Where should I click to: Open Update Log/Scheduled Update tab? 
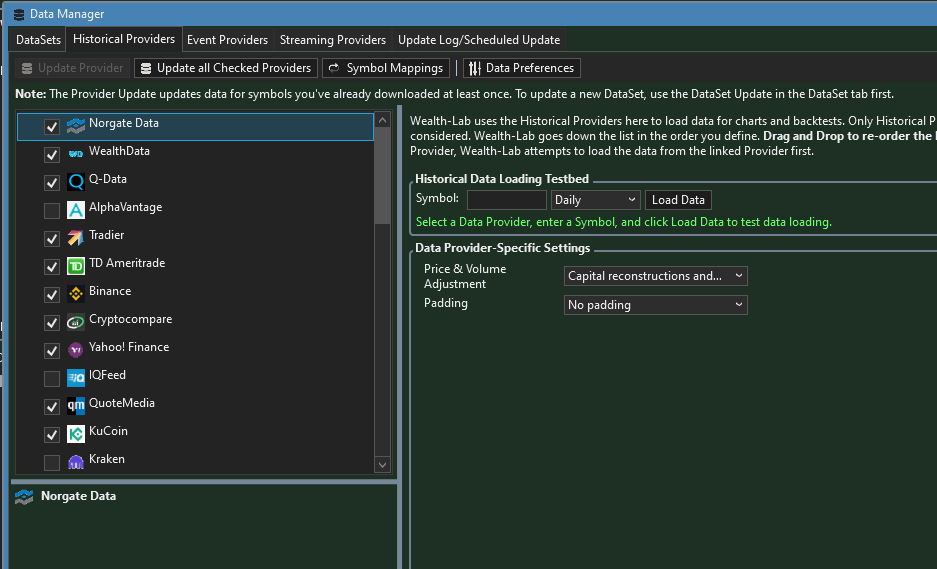tap(479, 40)
